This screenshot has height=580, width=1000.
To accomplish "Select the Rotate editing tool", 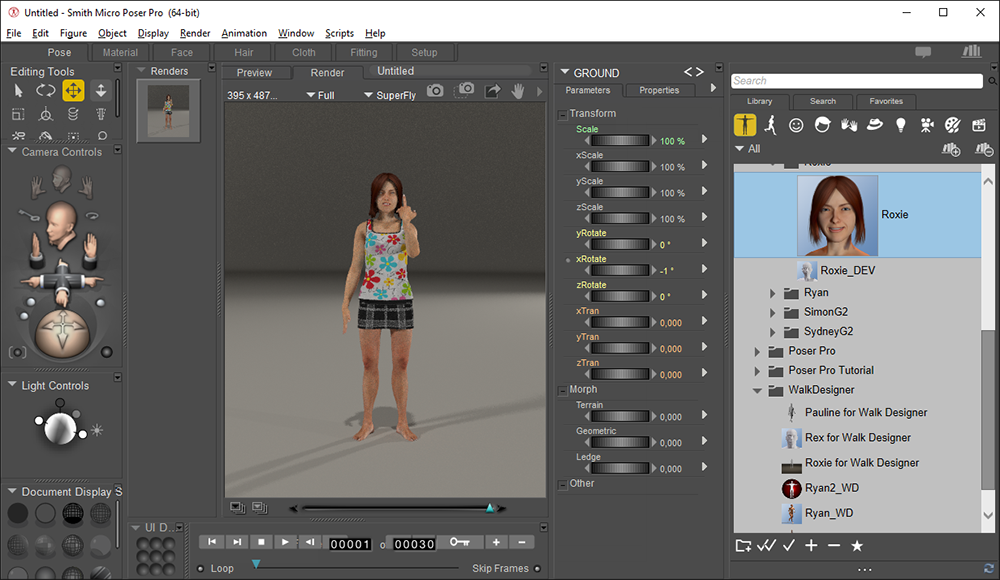I will 45,91.
